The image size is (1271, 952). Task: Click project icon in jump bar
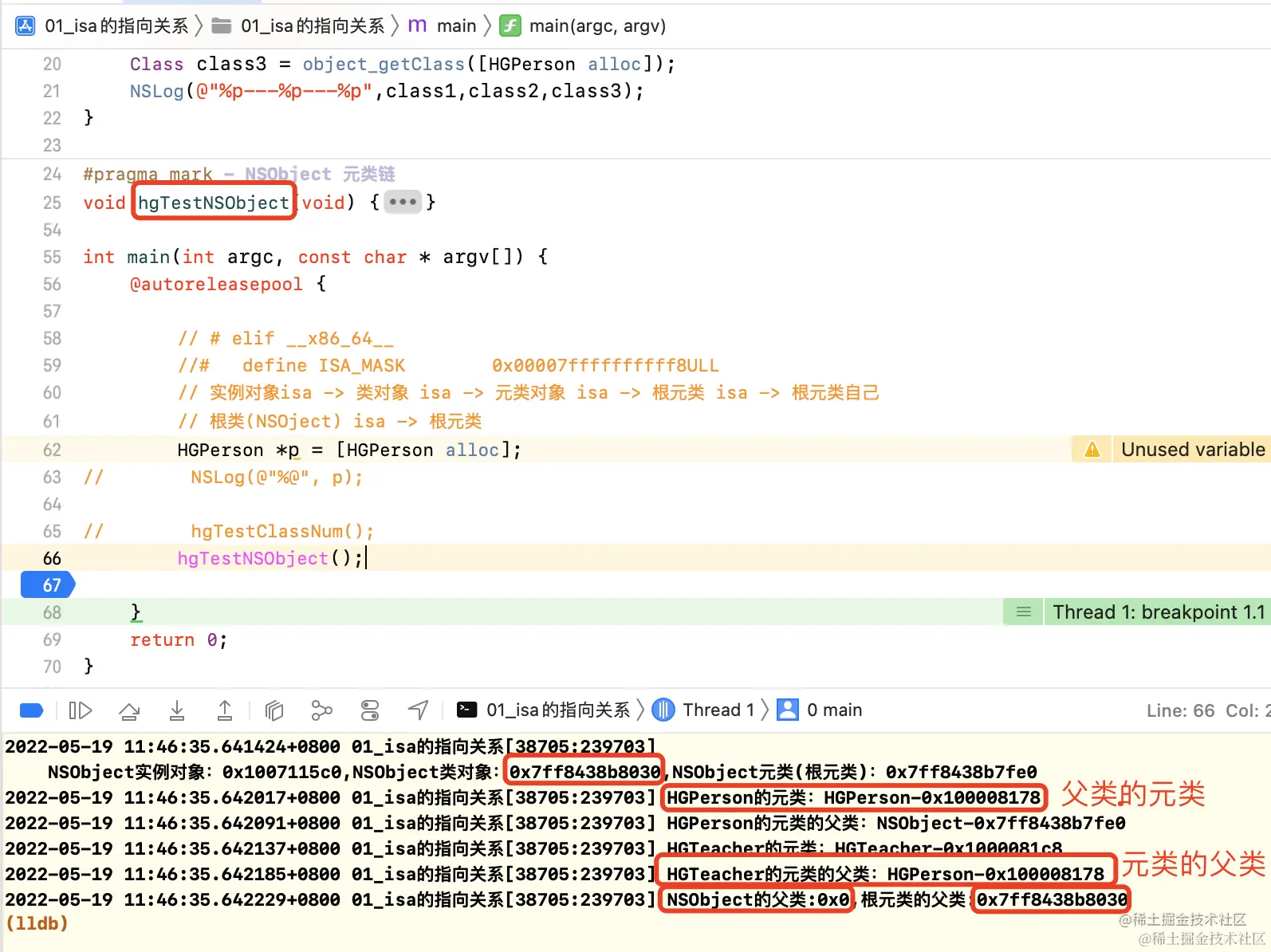(x=26, y=26)
